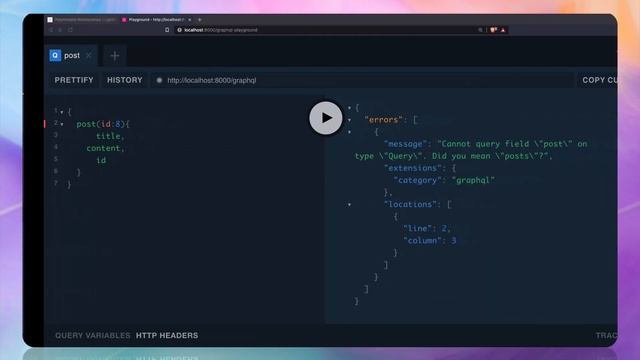640x360 pixels.
Task: Click the endpoint URL field localhost:8000/graphql
Action: 362,80
